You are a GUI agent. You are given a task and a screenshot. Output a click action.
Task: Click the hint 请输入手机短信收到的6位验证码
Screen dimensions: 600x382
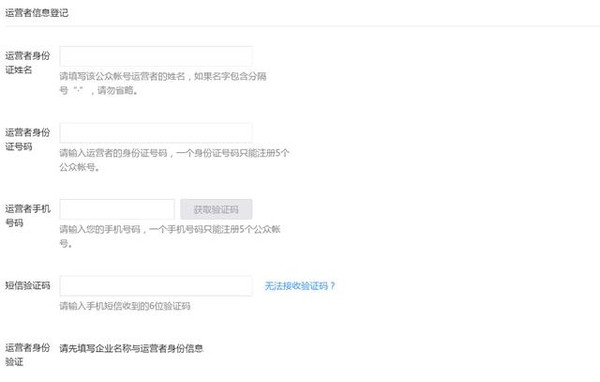(x=125, y=306)
